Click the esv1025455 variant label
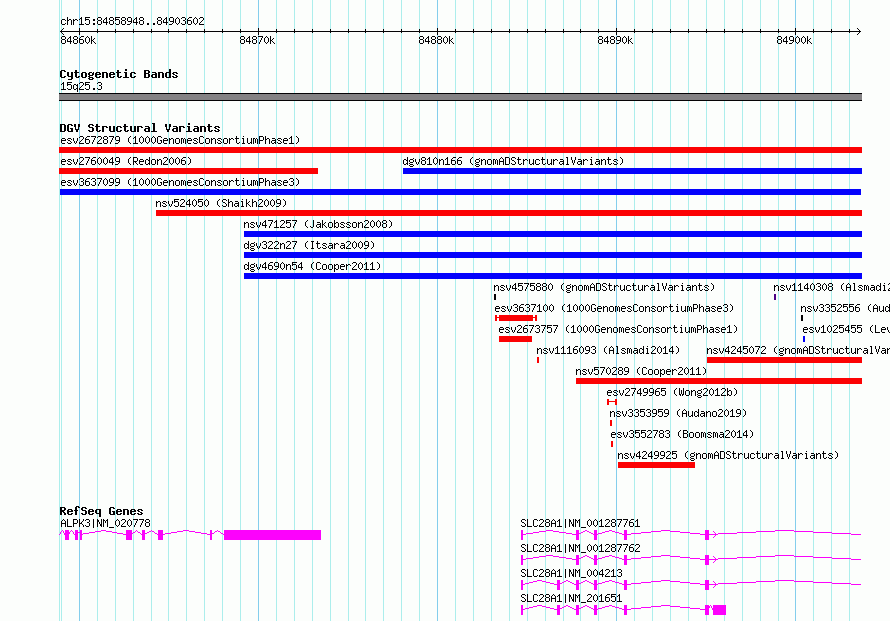This screenshot has height=621, width=890. tap(846, 329)
